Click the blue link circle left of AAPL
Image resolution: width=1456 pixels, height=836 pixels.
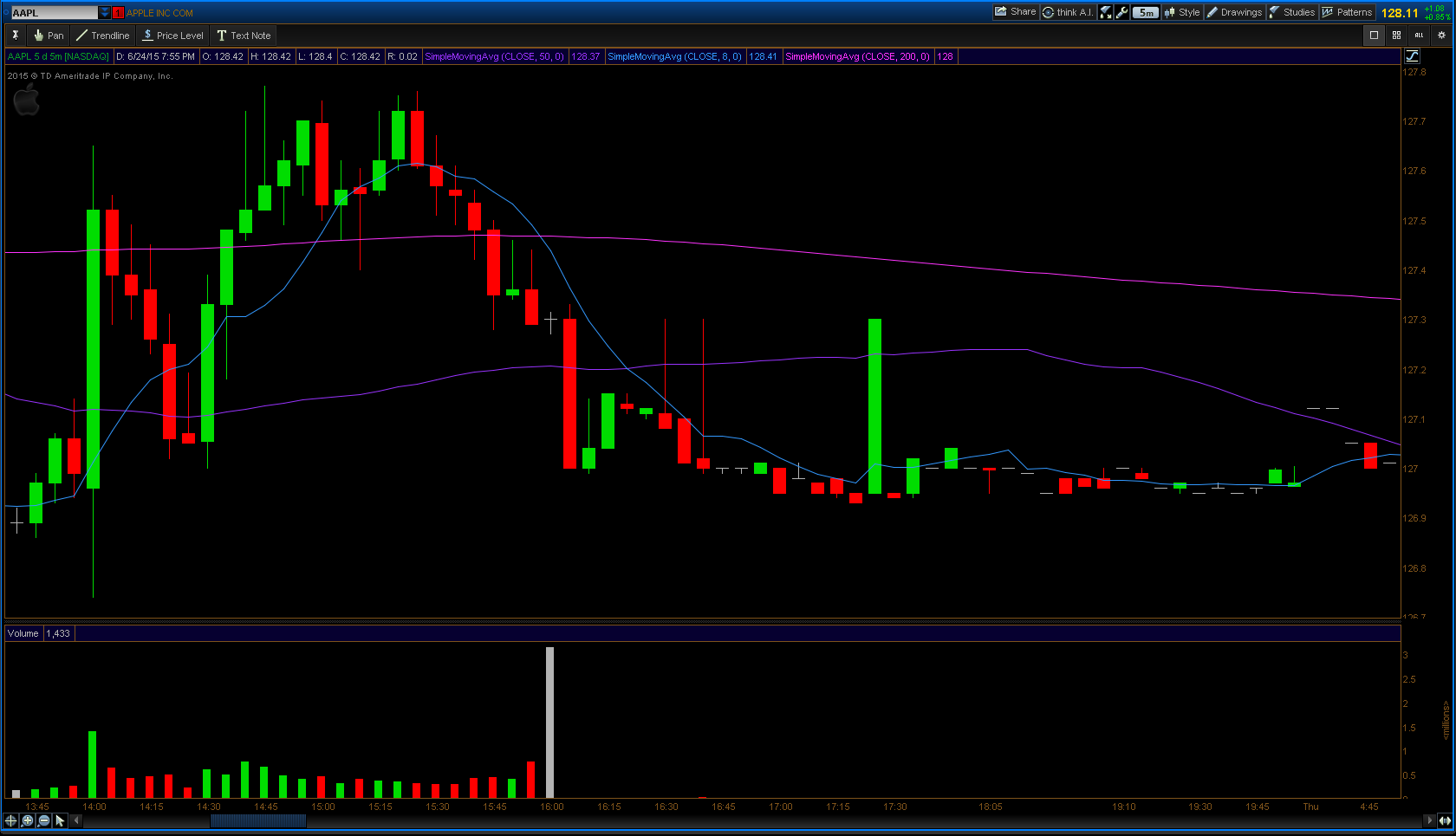click(x=5, y=13)
